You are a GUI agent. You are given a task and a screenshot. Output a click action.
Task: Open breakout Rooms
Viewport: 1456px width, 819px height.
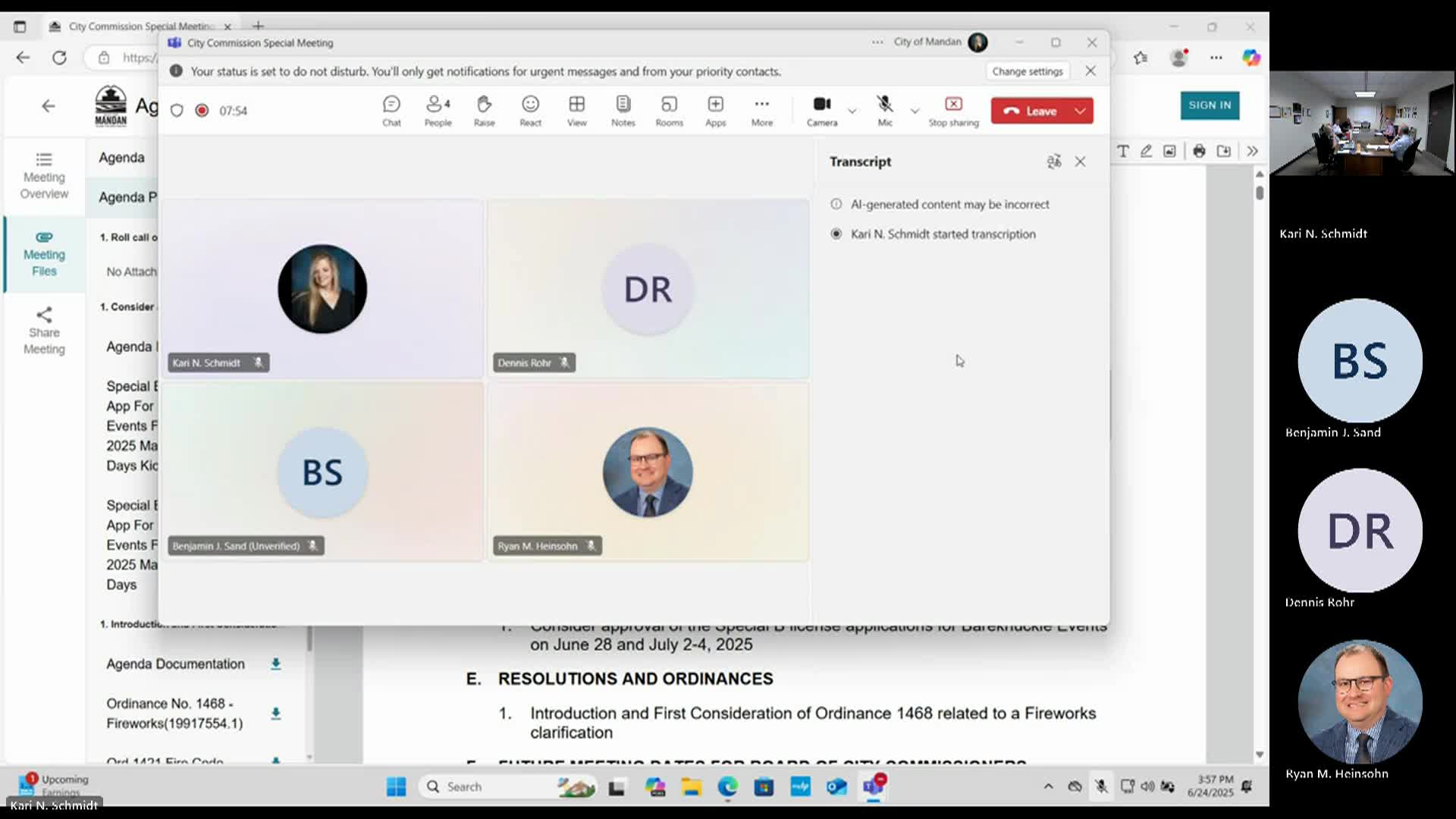click(669, 111)
